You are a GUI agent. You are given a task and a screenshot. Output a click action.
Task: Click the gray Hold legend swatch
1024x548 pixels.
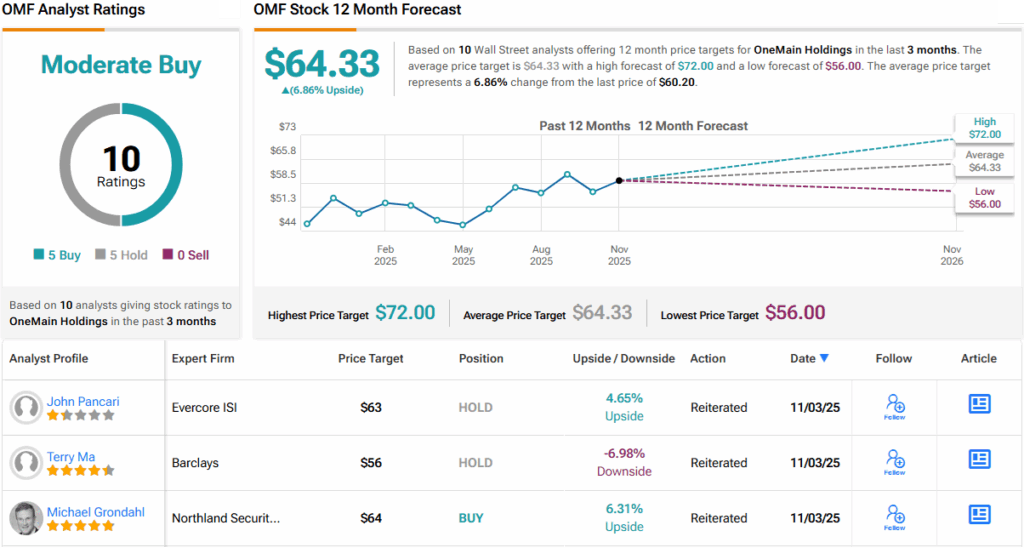pyautogui.click(x=101, y=255)
